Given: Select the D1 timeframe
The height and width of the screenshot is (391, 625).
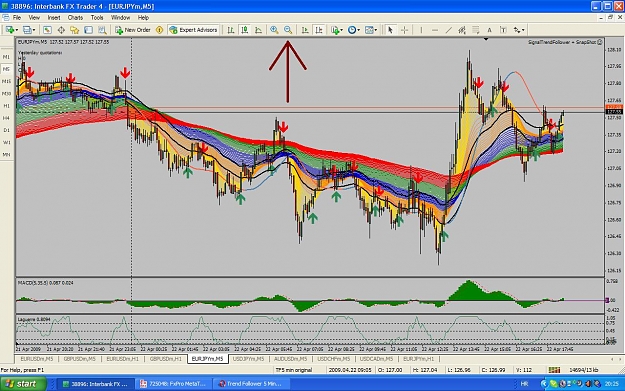Looking at the screenshot, I should (6, 130).
